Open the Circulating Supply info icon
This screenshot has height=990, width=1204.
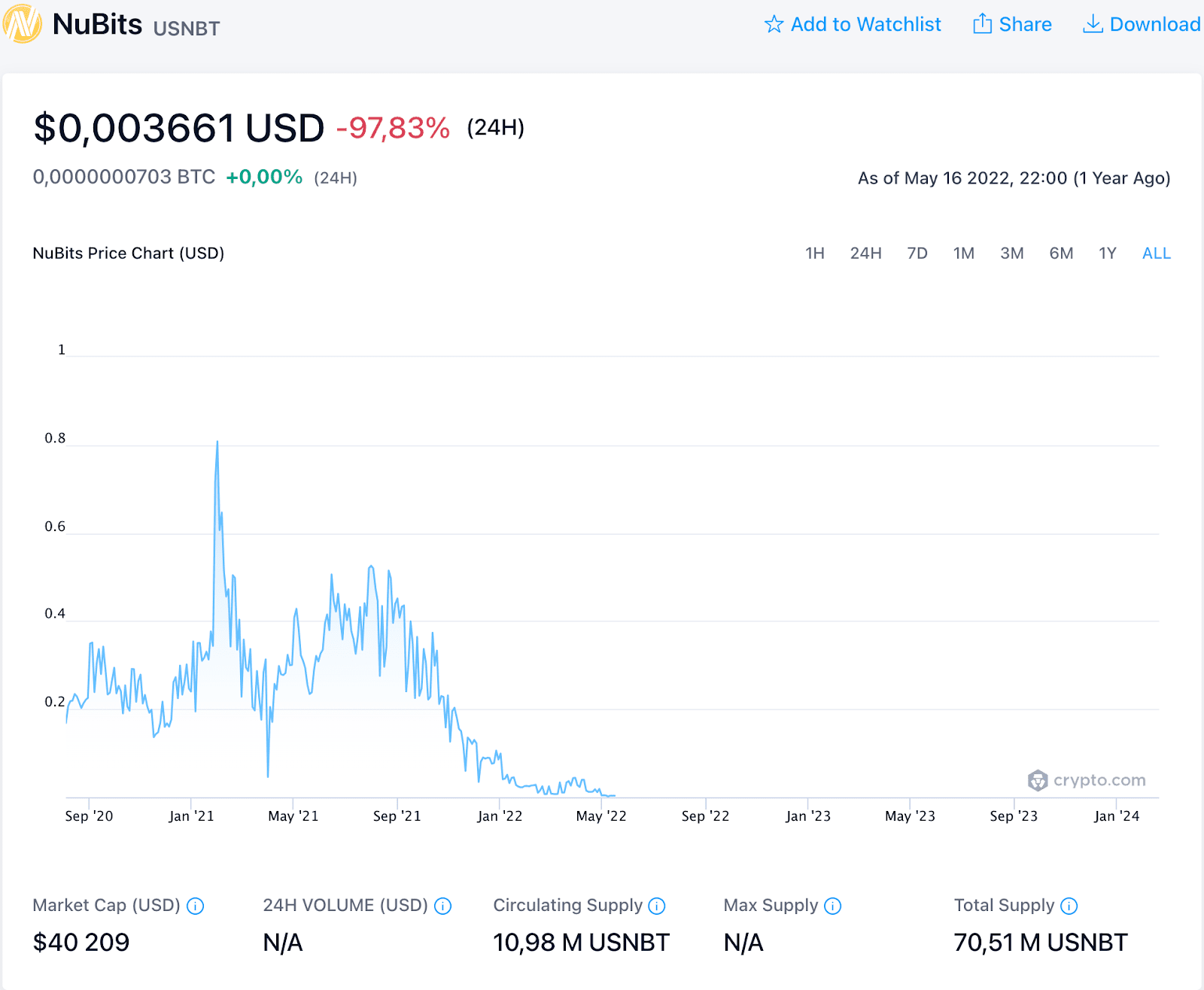coord(657,906)
